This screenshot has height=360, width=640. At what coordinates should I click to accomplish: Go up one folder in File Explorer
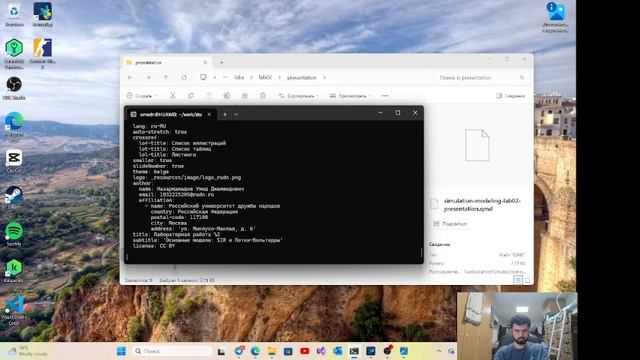click(166, 77)
